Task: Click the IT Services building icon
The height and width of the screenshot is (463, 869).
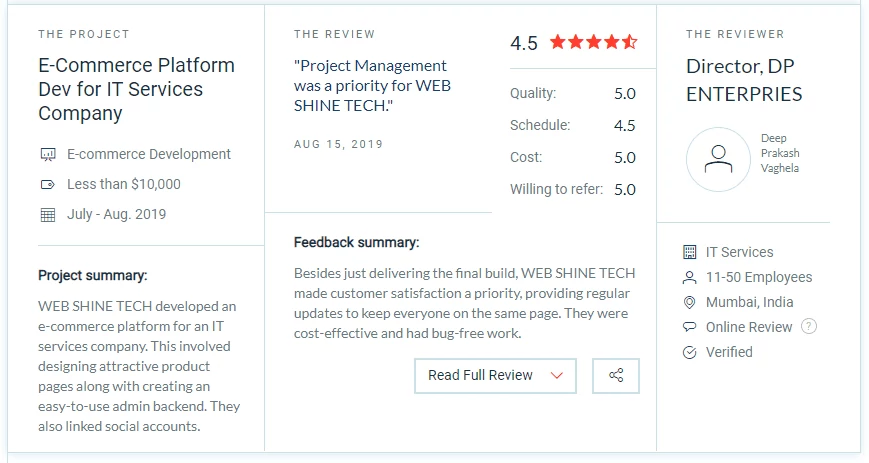Action: tap(689, 252)
